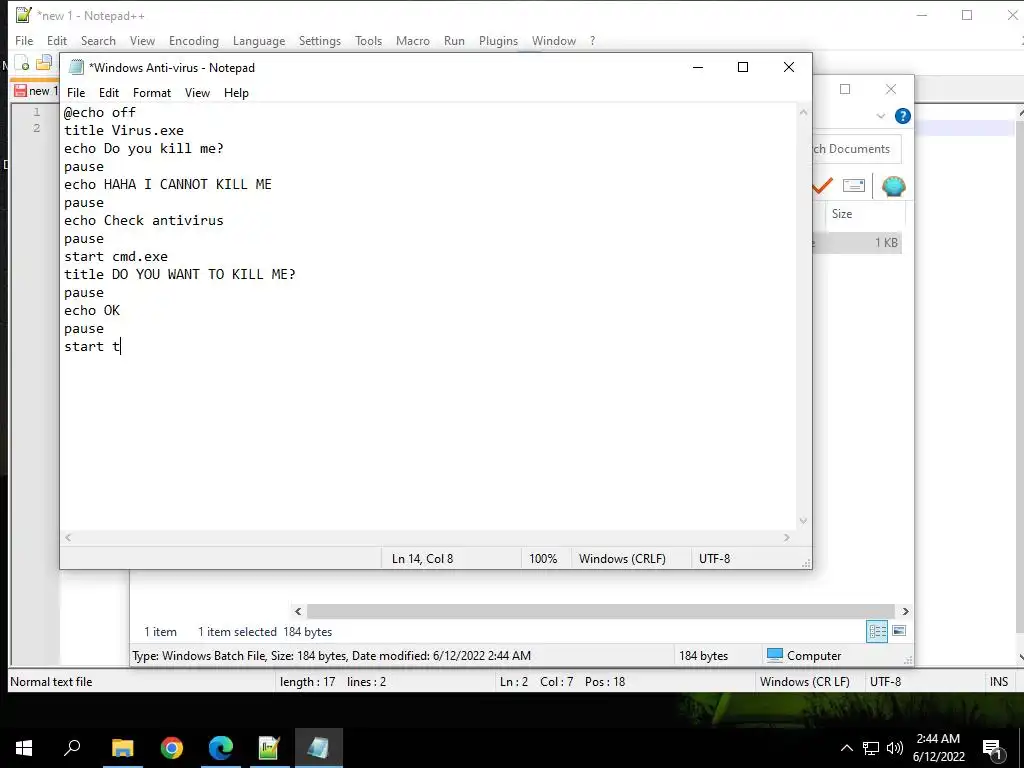
Task: Click 'INS' in Notepad++ status bar
Action: pyautogui.click(x=999, y=682)
